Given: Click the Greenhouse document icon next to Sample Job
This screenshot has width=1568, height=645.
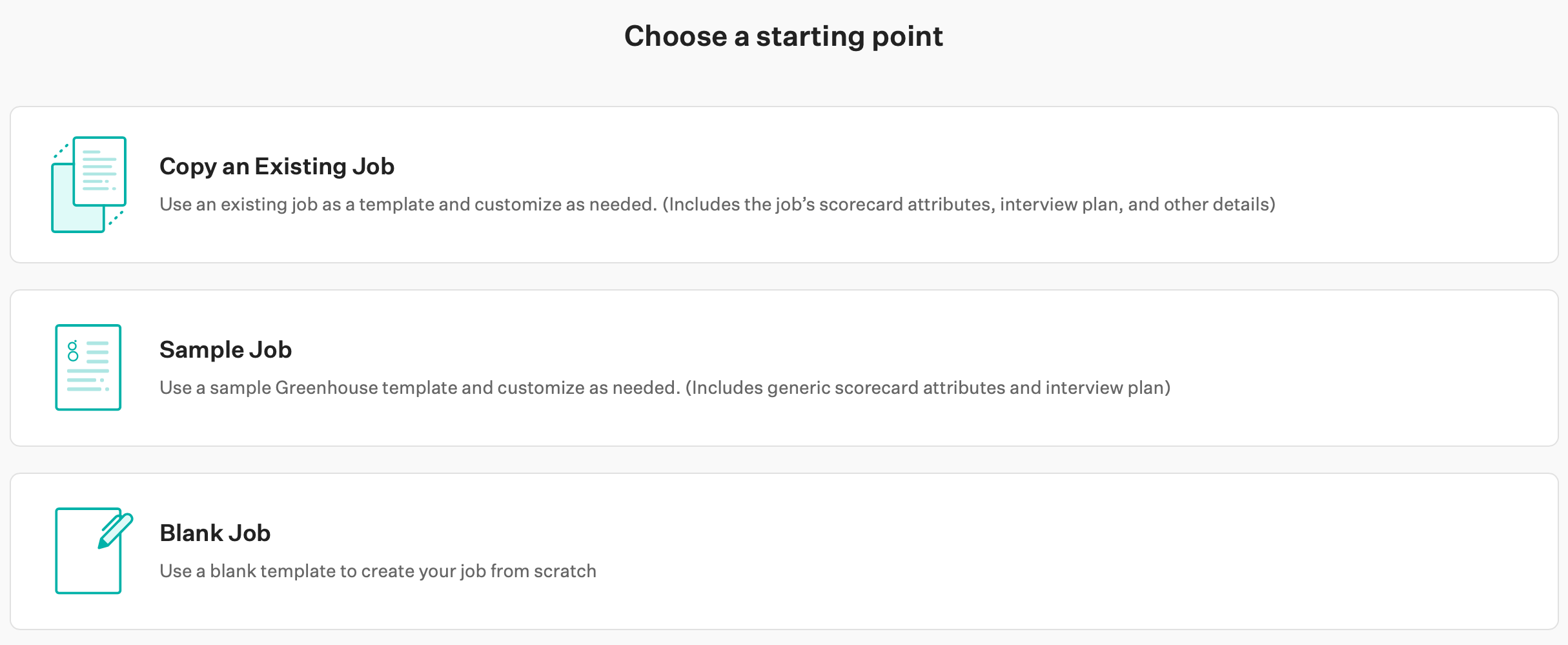Looking at the screenshot, I should [88, 367].
